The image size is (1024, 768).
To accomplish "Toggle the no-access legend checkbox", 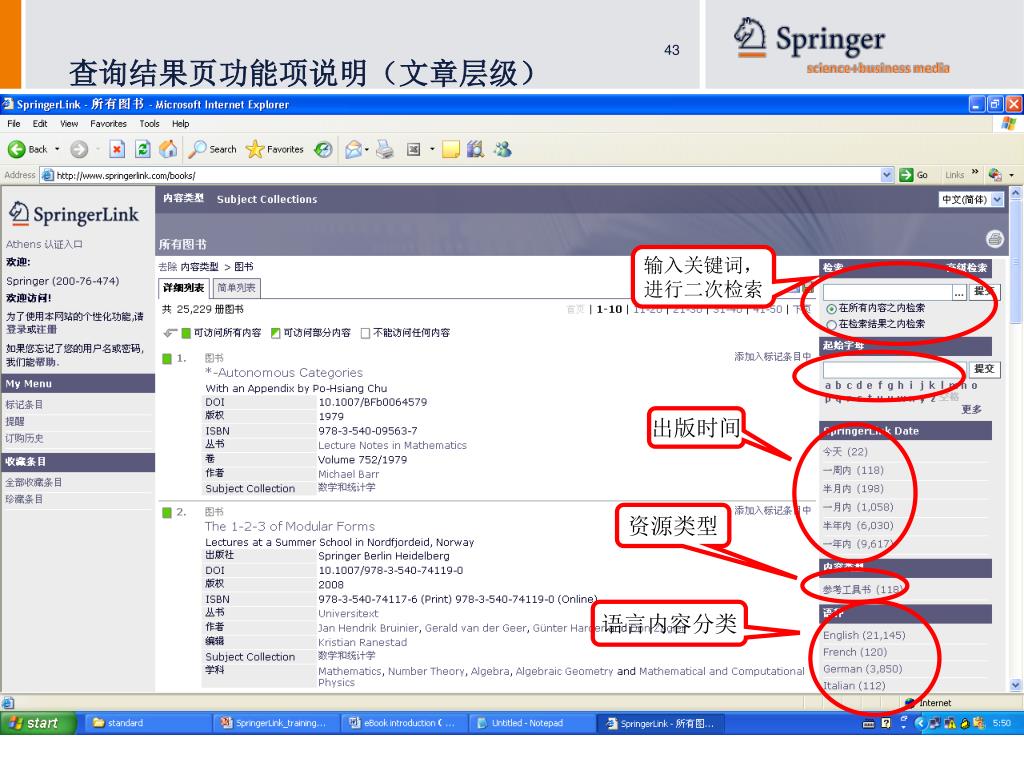I will [x=366, y=333].
